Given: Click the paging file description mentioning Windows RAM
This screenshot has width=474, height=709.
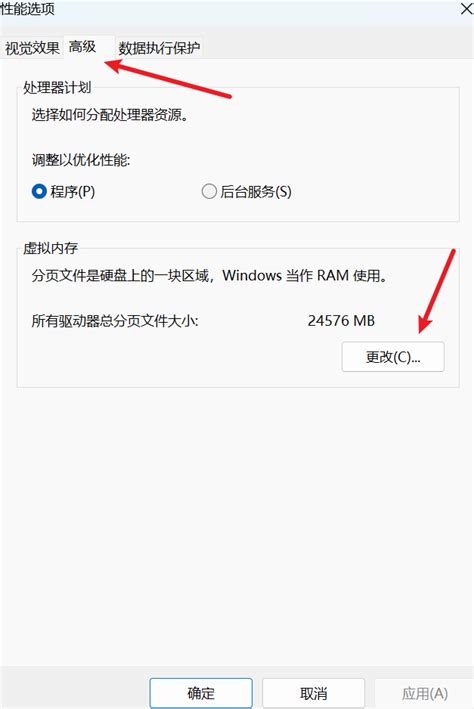Looking at the screenshot, I should [210, 275].
